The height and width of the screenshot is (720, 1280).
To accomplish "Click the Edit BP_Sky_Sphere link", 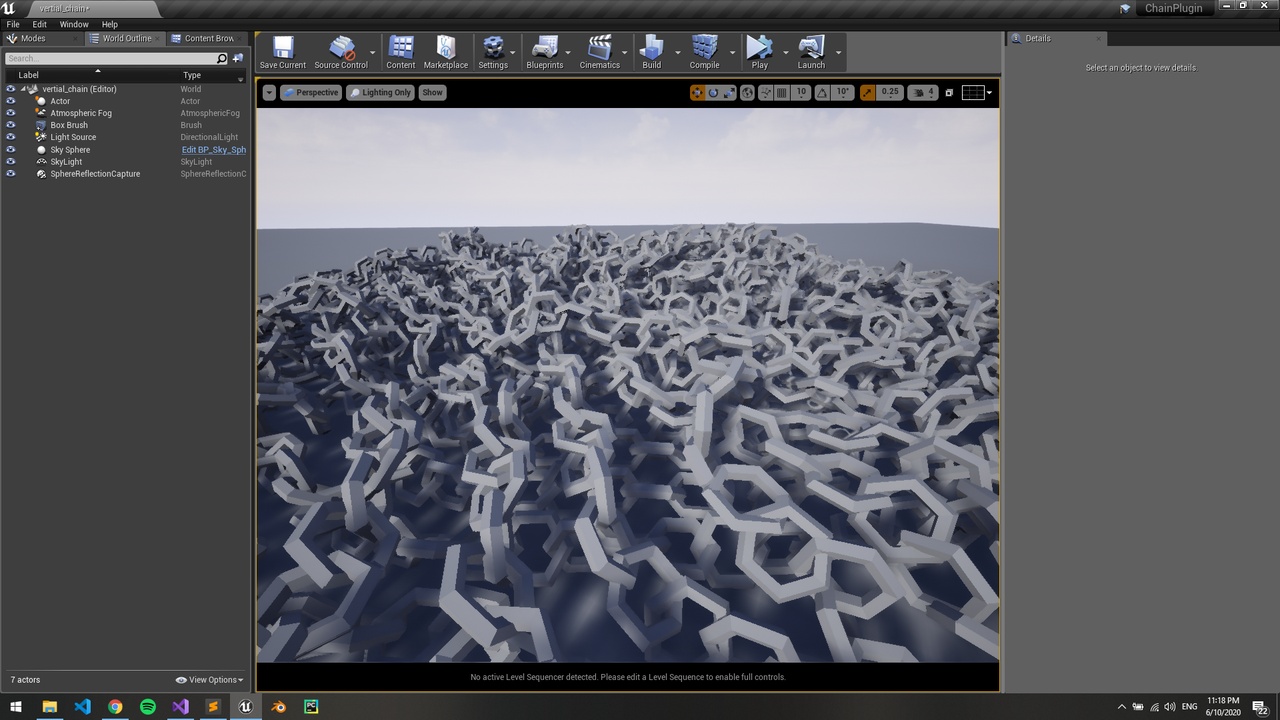I will pos(213,150).
